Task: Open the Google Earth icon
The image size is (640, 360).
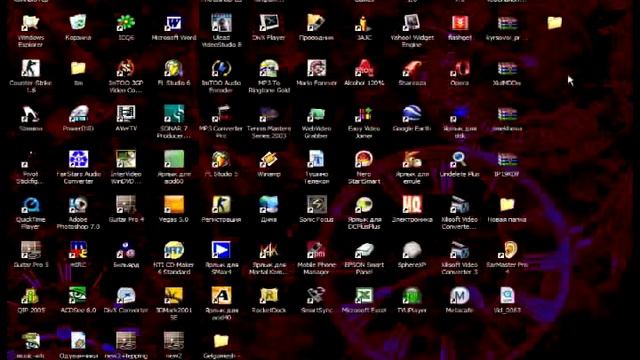Action: pos(411,114)
